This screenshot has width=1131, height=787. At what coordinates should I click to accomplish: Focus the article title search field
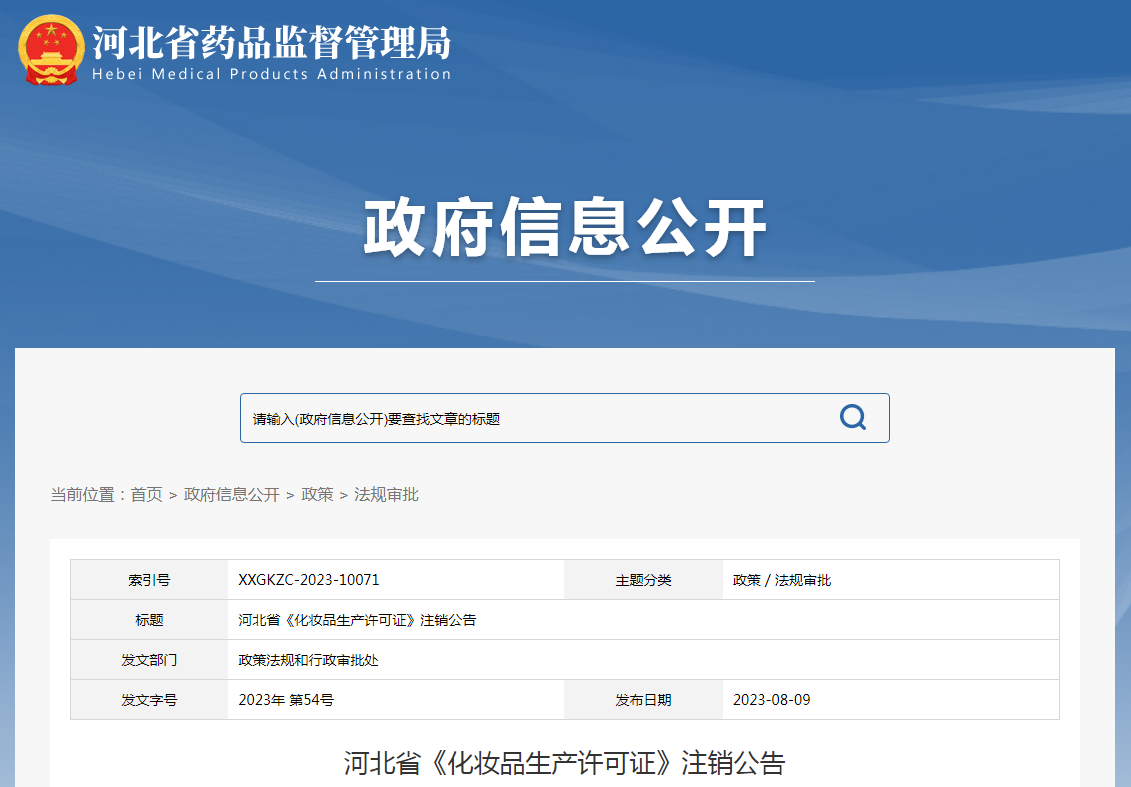[x=530, y=419]
